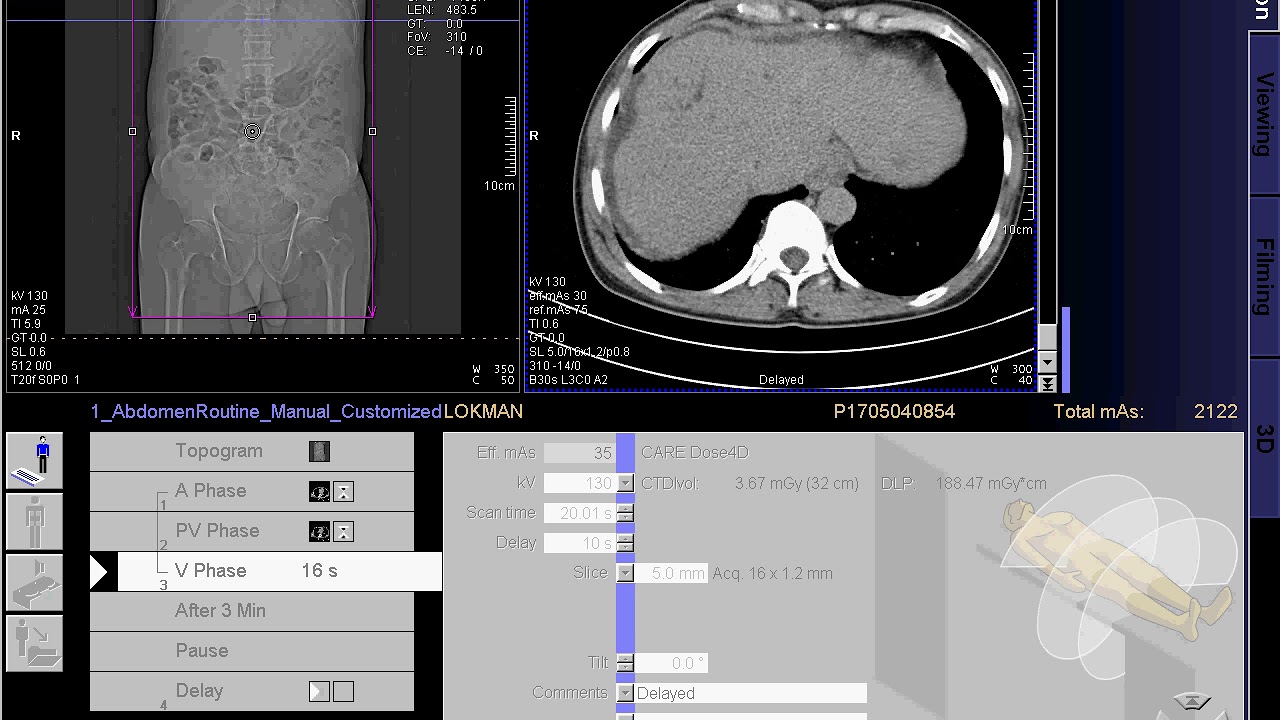Select the Pause entry
1280x720 pixels.
tap(252, 651)
